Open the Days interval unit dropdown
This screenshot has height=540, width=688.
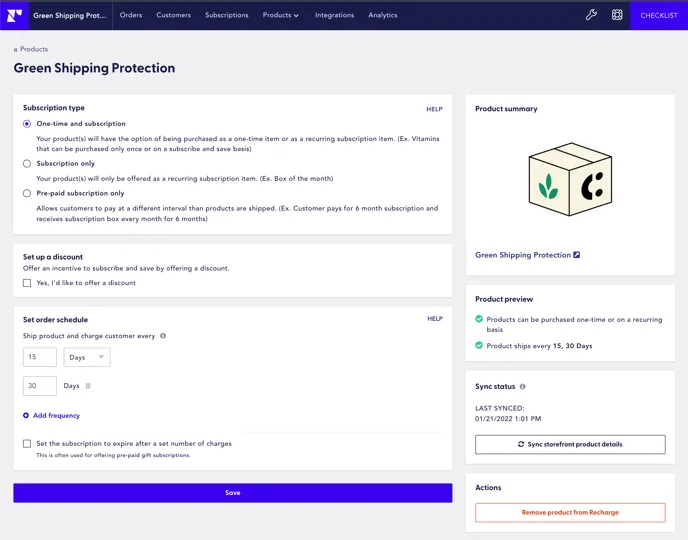click(87, 357)
